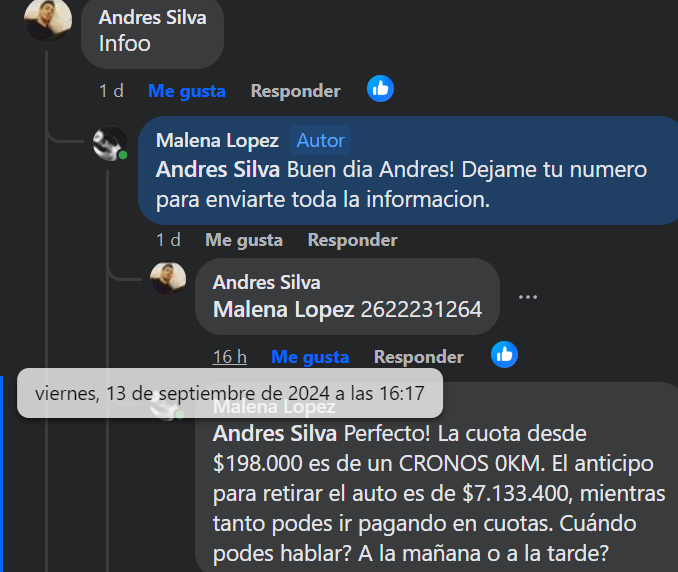The width and height of the screenshot is (678, 572).
Task: Click Responder under Malena's Buen dia reply
Action: click(x=352, y=240)
